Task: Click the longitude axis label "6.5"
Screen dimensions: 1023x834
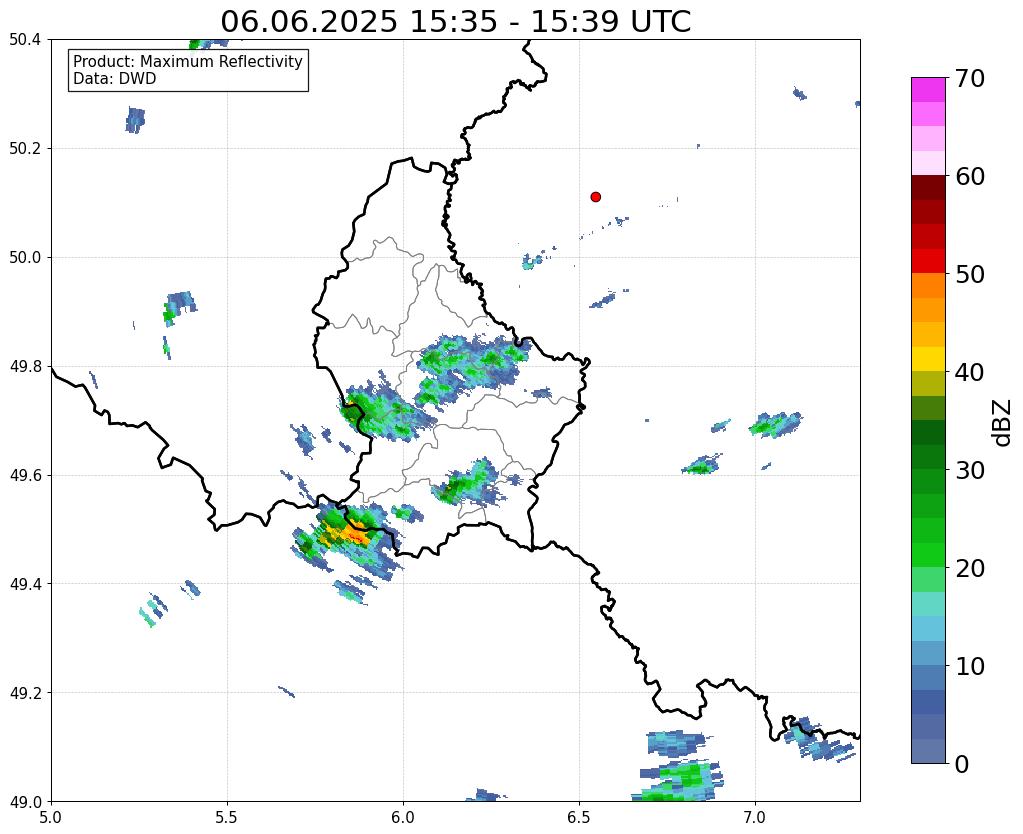Action: (x=579, y=817)
